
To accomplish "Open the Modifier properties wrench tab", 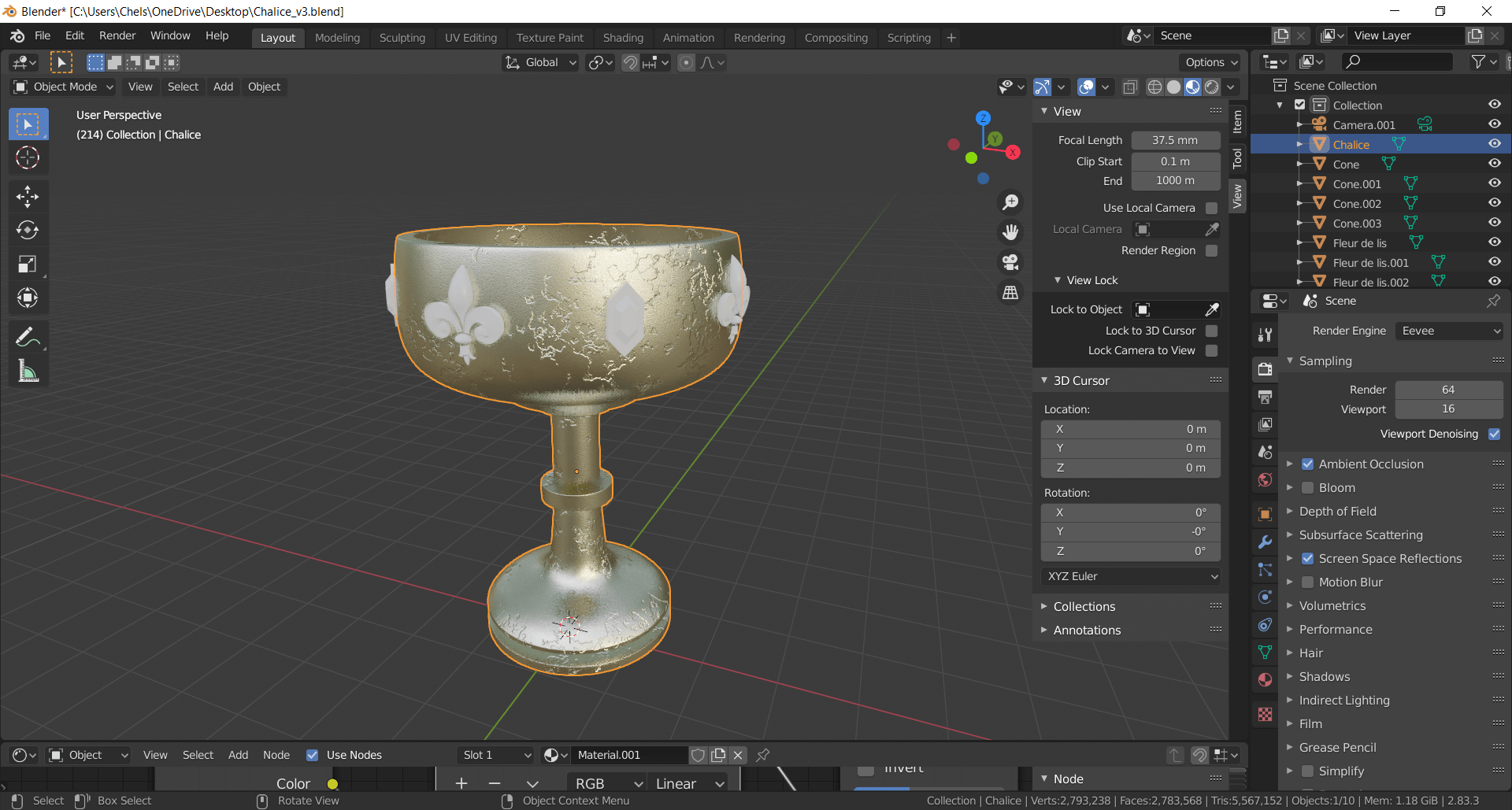I will click(x=1265, y=542).
